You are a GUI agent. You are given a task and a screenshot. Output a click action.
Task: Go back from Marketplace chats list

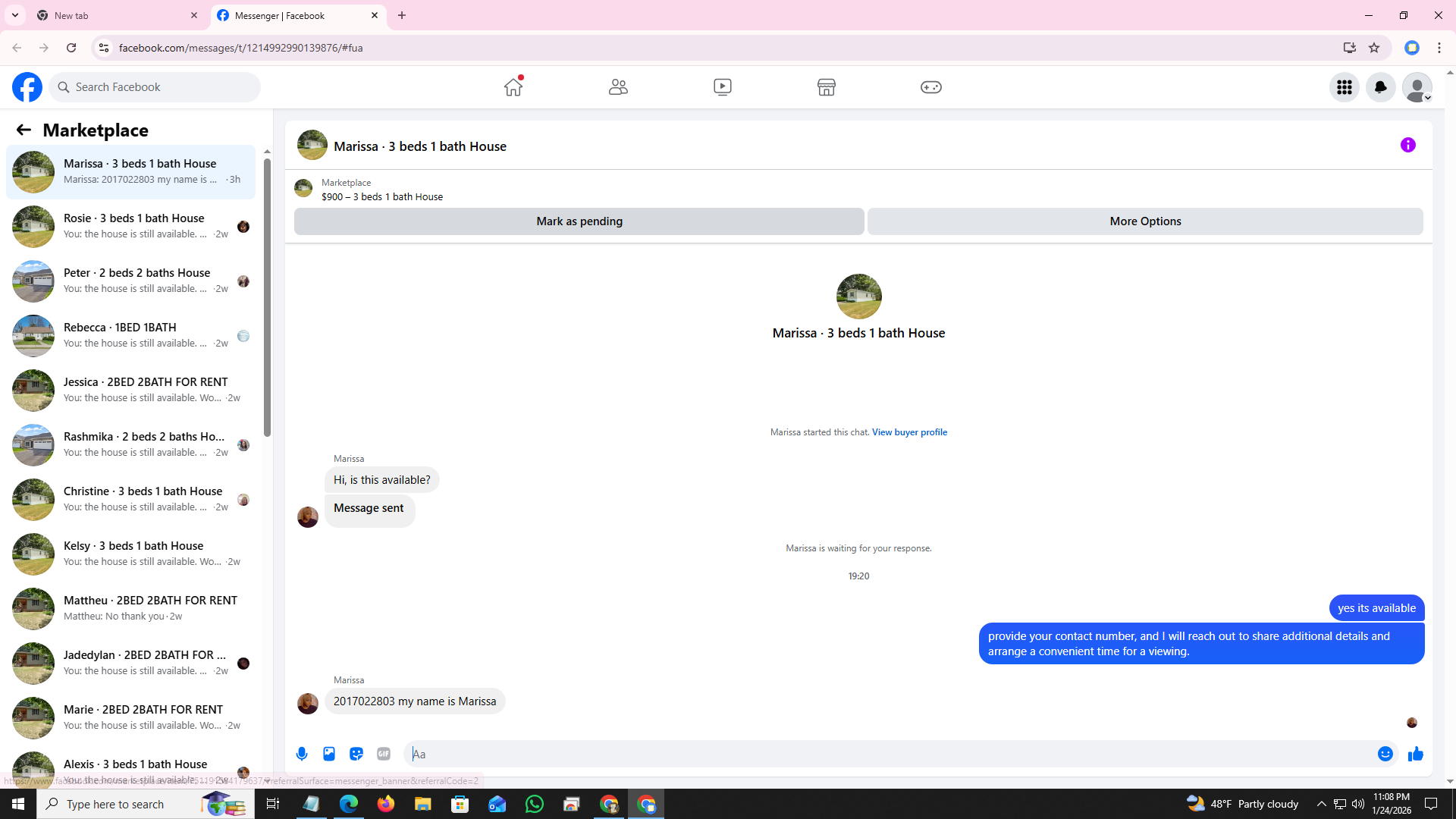(x=24, y=130)
